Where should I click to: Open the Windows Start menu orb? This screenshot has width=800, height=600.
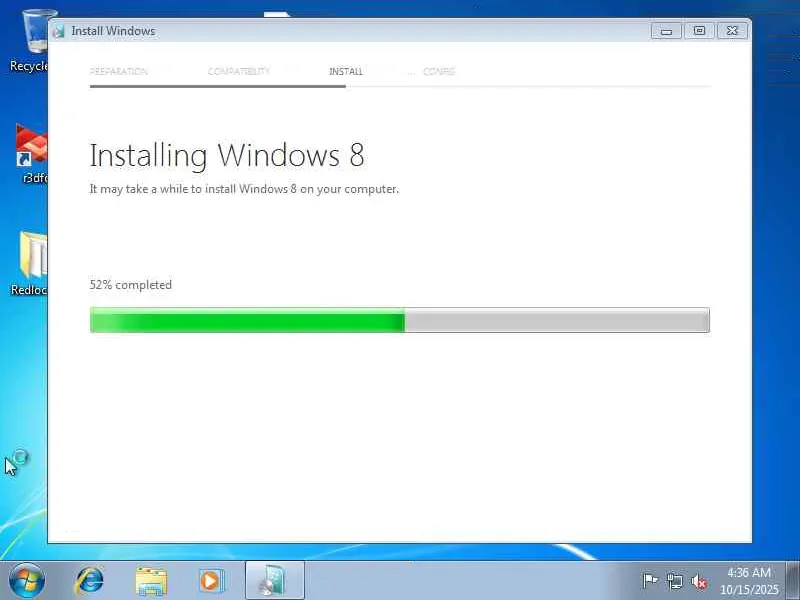(27, 581)
